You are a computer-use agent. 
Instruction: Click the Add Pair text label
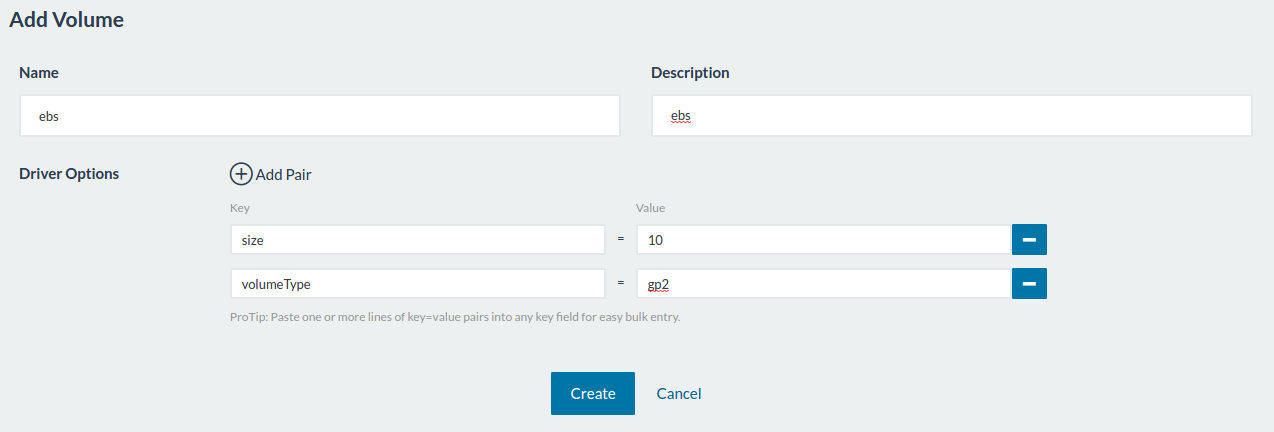coord(284,175)
